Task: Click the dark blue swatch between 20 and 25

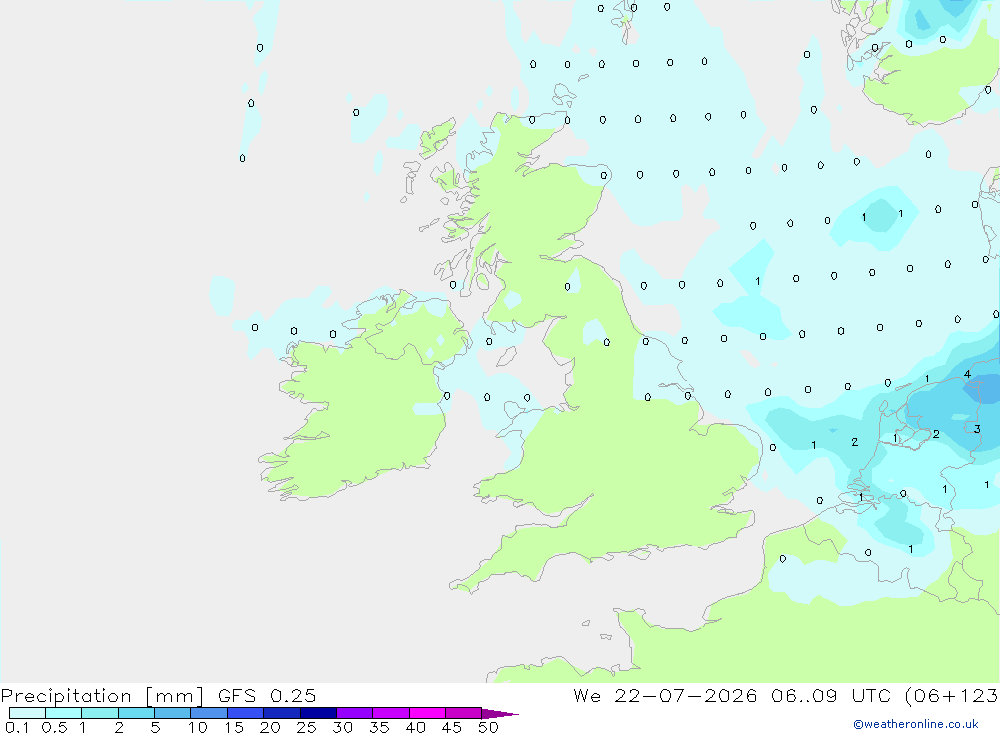Action: coord(282,713)
